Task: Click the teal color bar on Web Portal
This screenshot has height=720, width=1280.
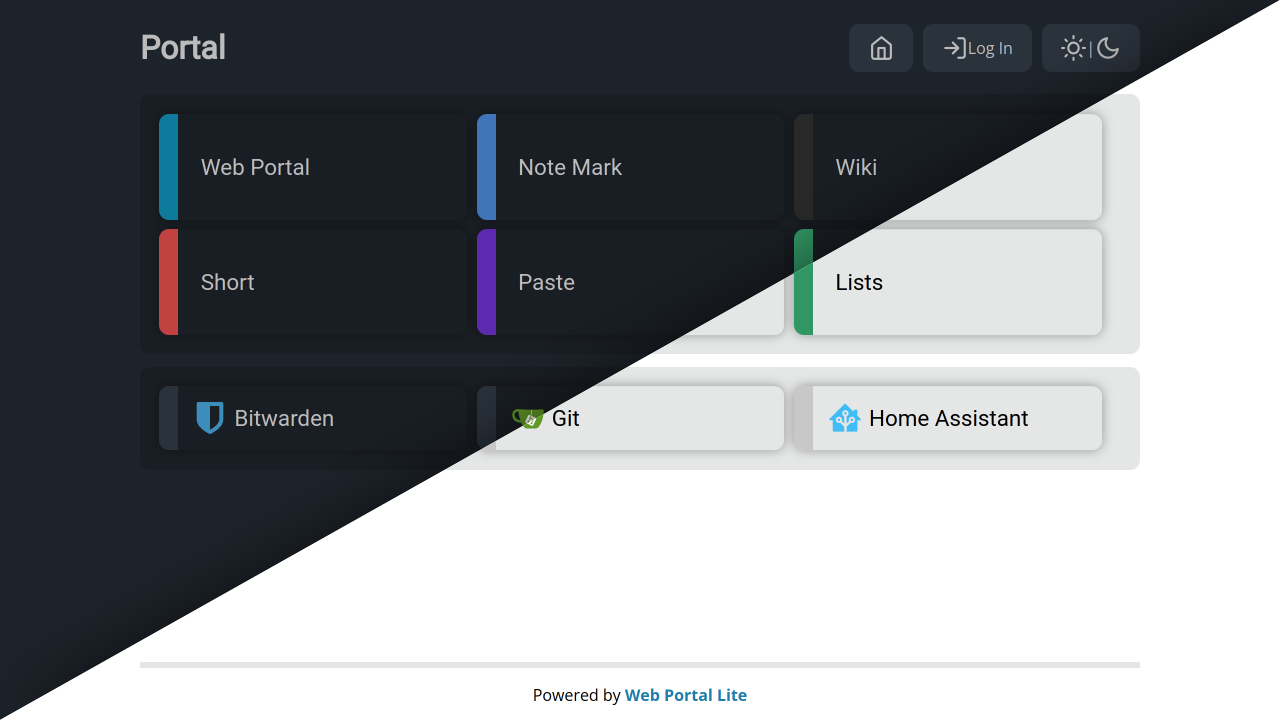Action: [x=169, y=167]
